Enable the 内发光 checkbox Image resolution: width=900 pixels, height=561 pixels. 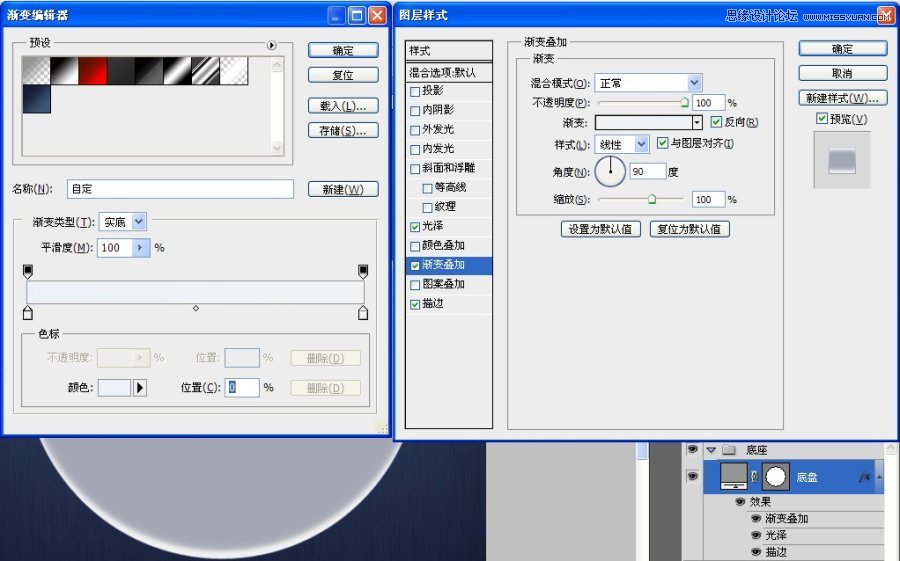click(415, 149)
